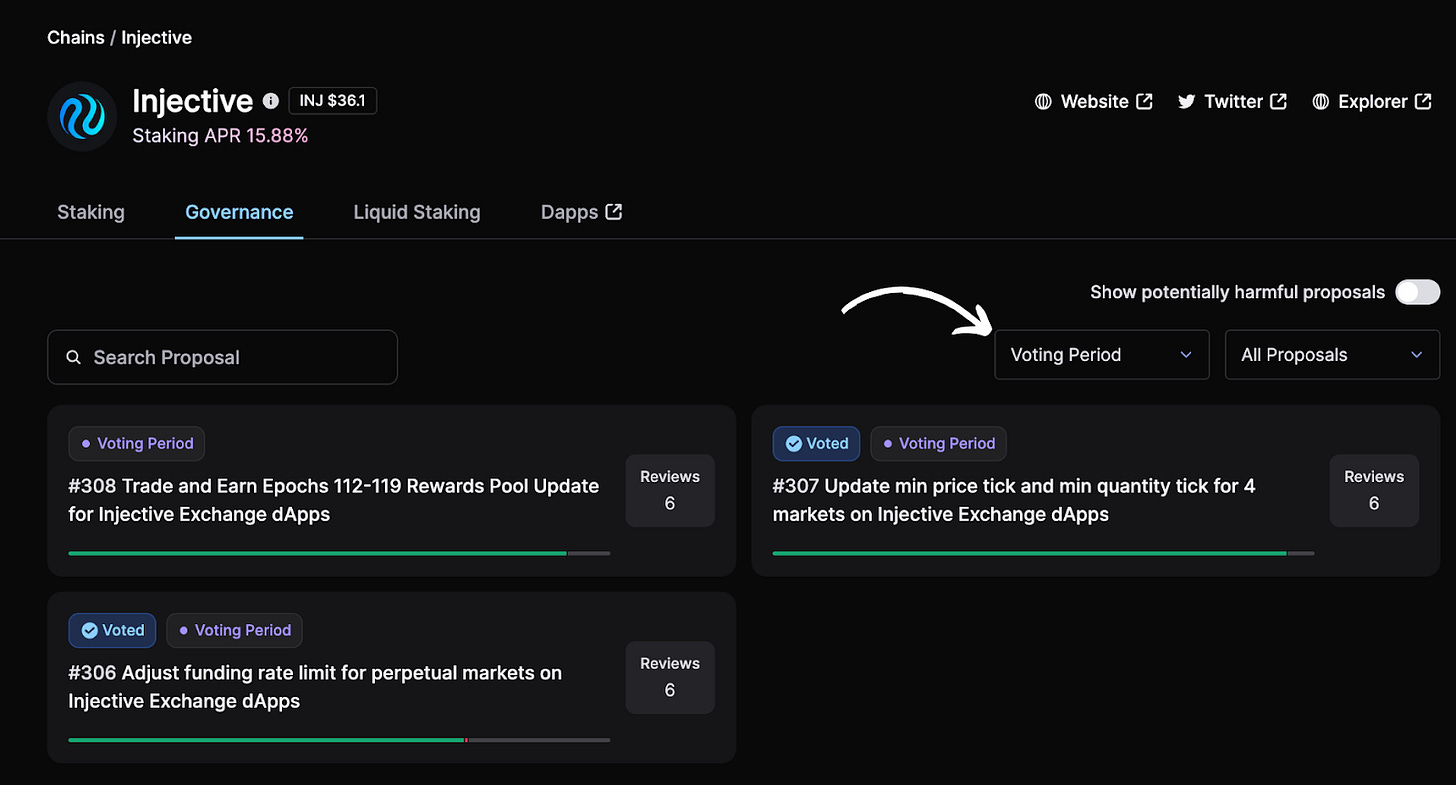Select the Governance tab
Screen dimensions: 1456x785
239,212
